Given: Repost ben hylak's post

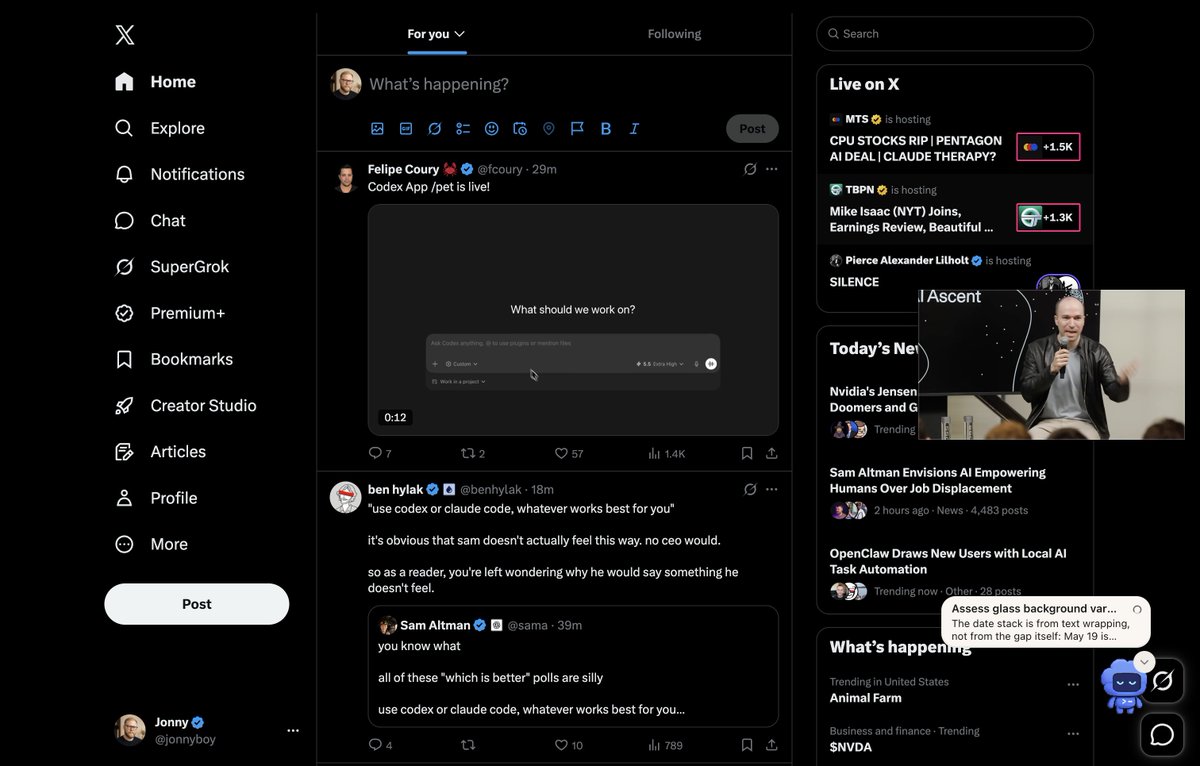Looking at the screenshot, I should pos(467,745).
